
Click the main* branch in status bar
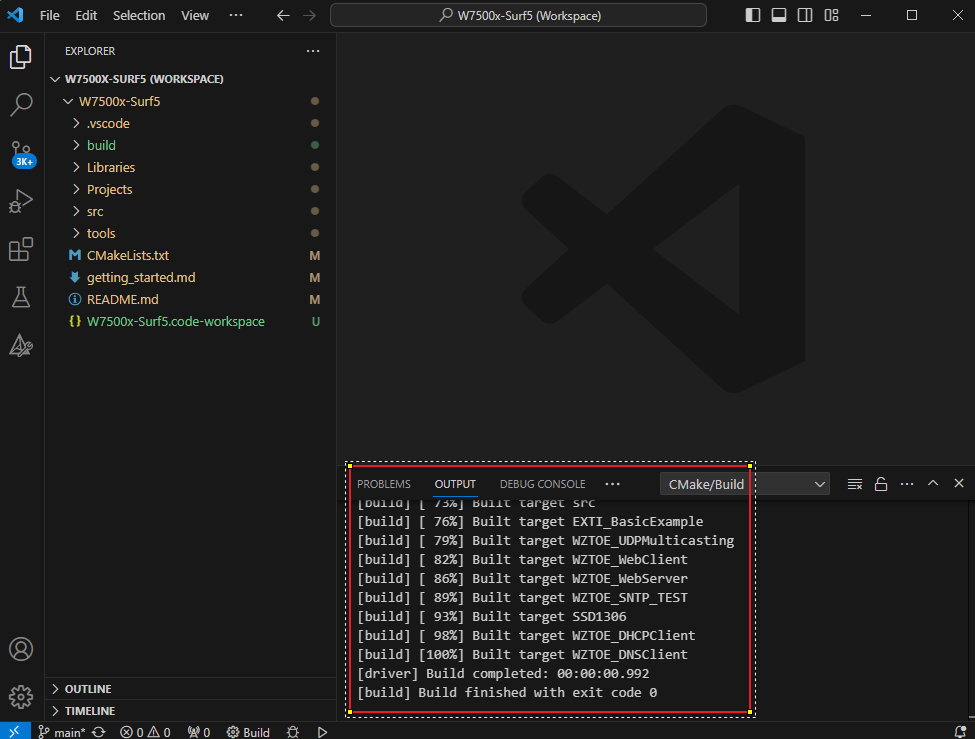[x=62, y=732]
